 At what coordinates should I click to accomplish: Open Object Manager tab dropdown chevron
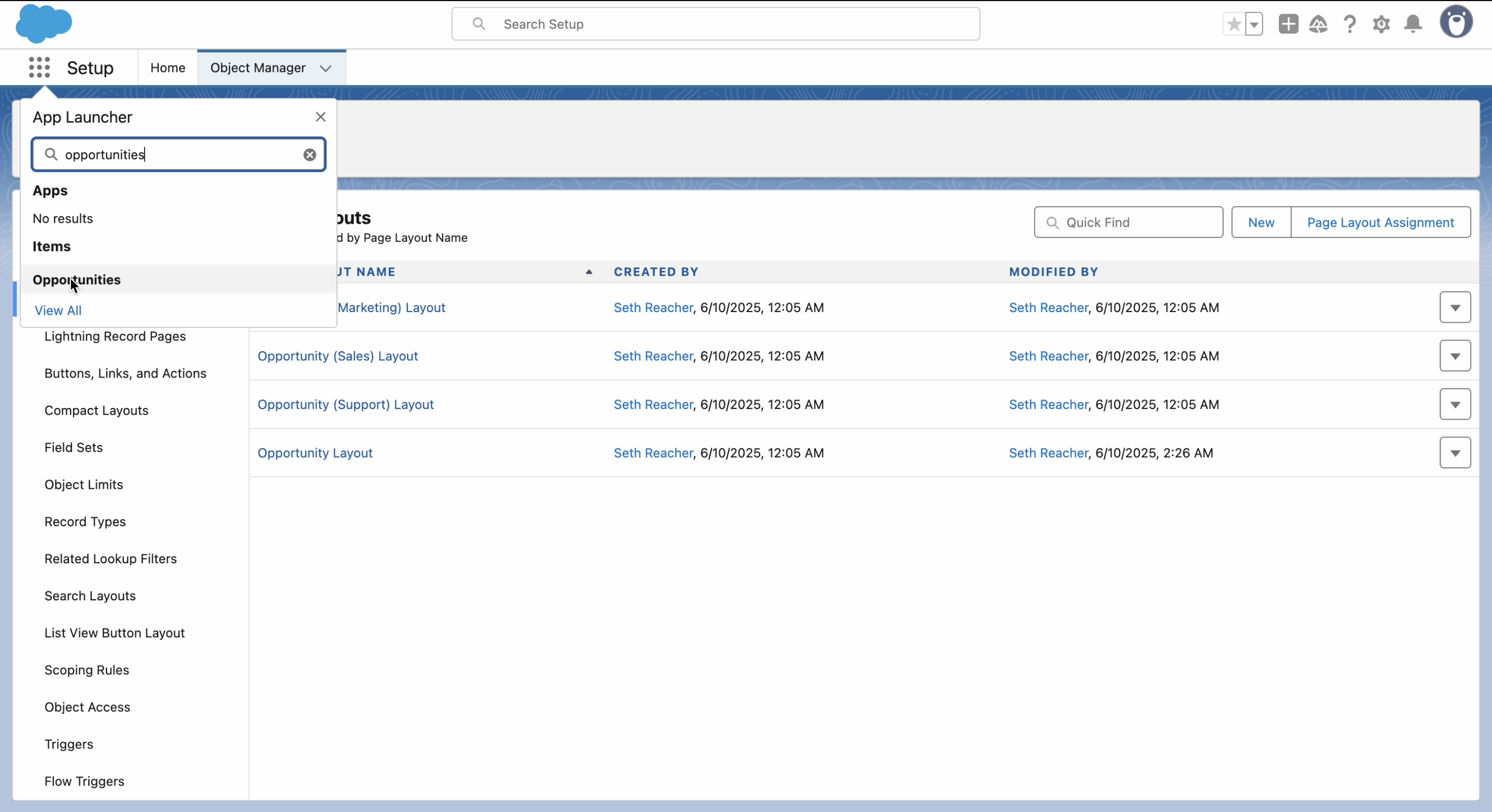point(326,69)
